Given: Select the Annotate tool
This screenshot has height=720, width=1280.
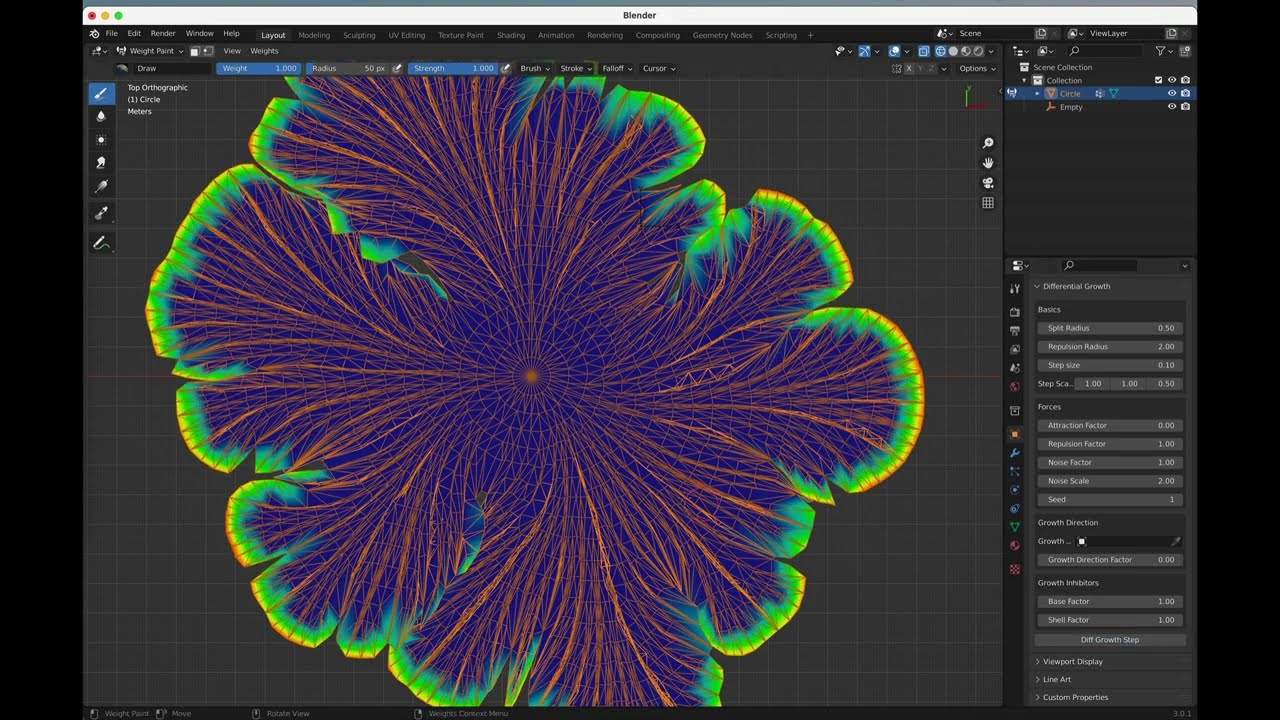Looking at the screenshot, I should tap(101, 243).
